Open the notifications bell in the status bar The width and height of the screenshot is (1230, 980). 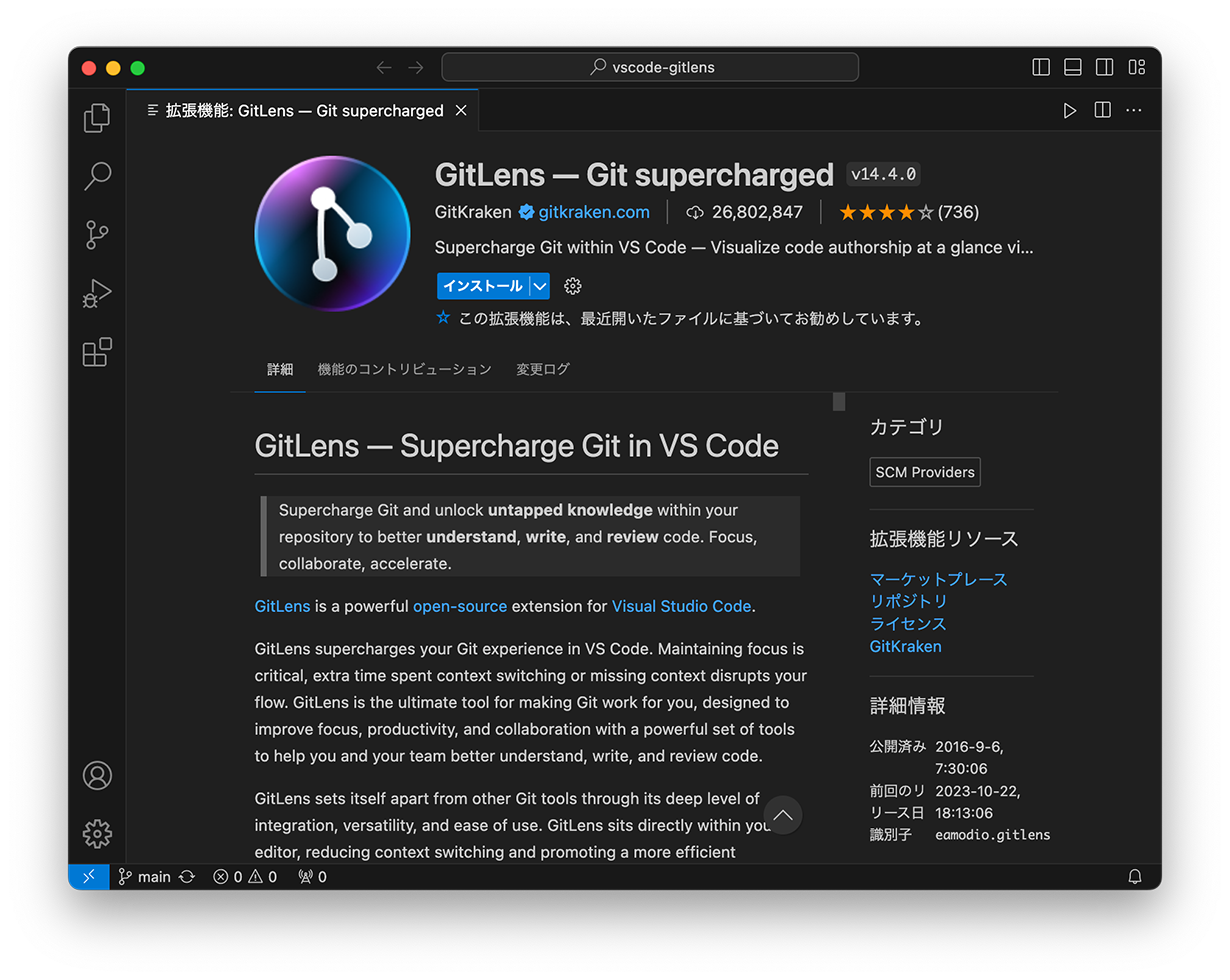click(1135, 876)
